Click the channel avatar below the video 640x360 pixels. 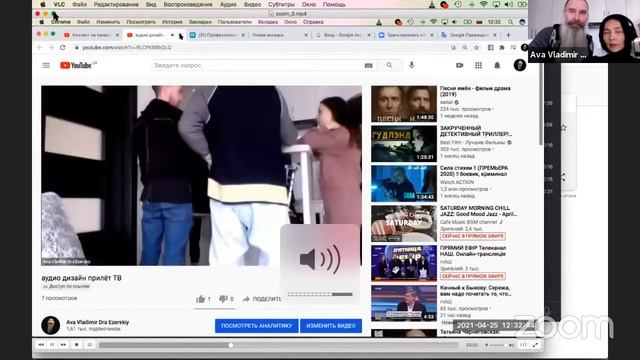[51, 325]
